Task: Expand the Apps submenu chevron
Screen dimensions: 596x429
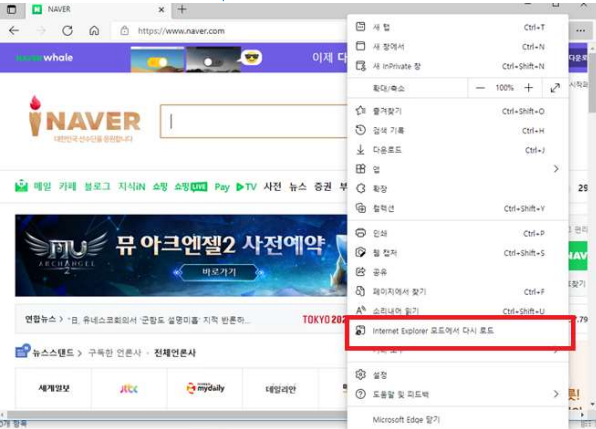Action: click(556, 169)
